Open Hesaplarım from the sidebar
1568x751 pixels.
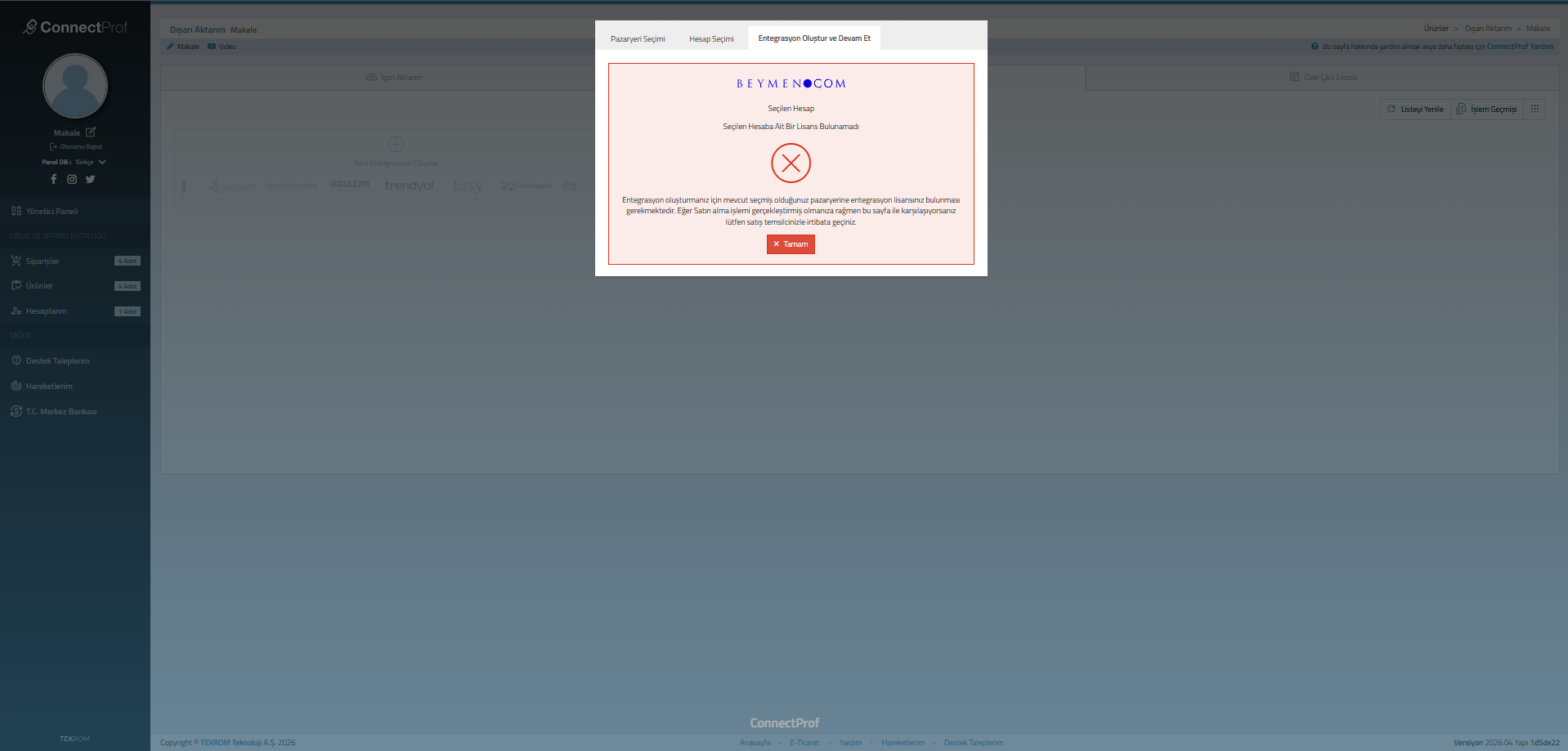pyautogui.click(x=46, y=311)
